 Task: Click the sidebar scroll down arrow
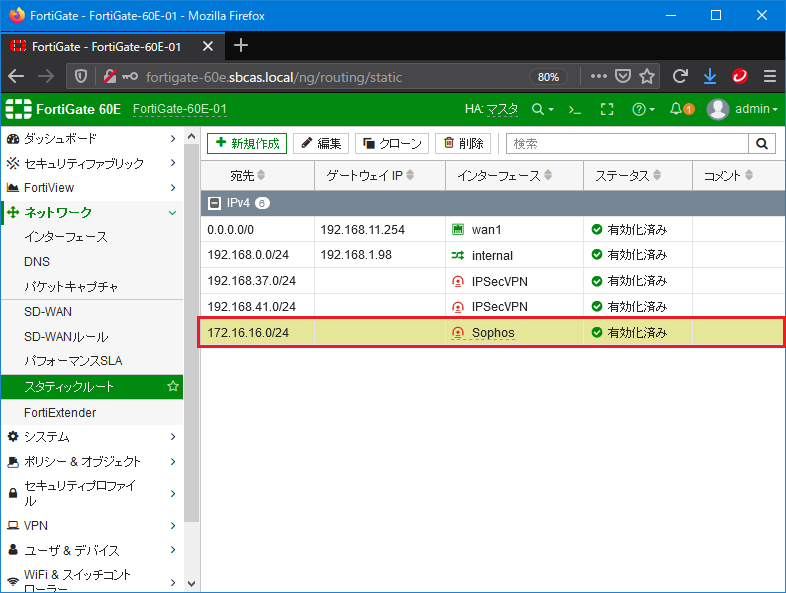tap(191, 583)
